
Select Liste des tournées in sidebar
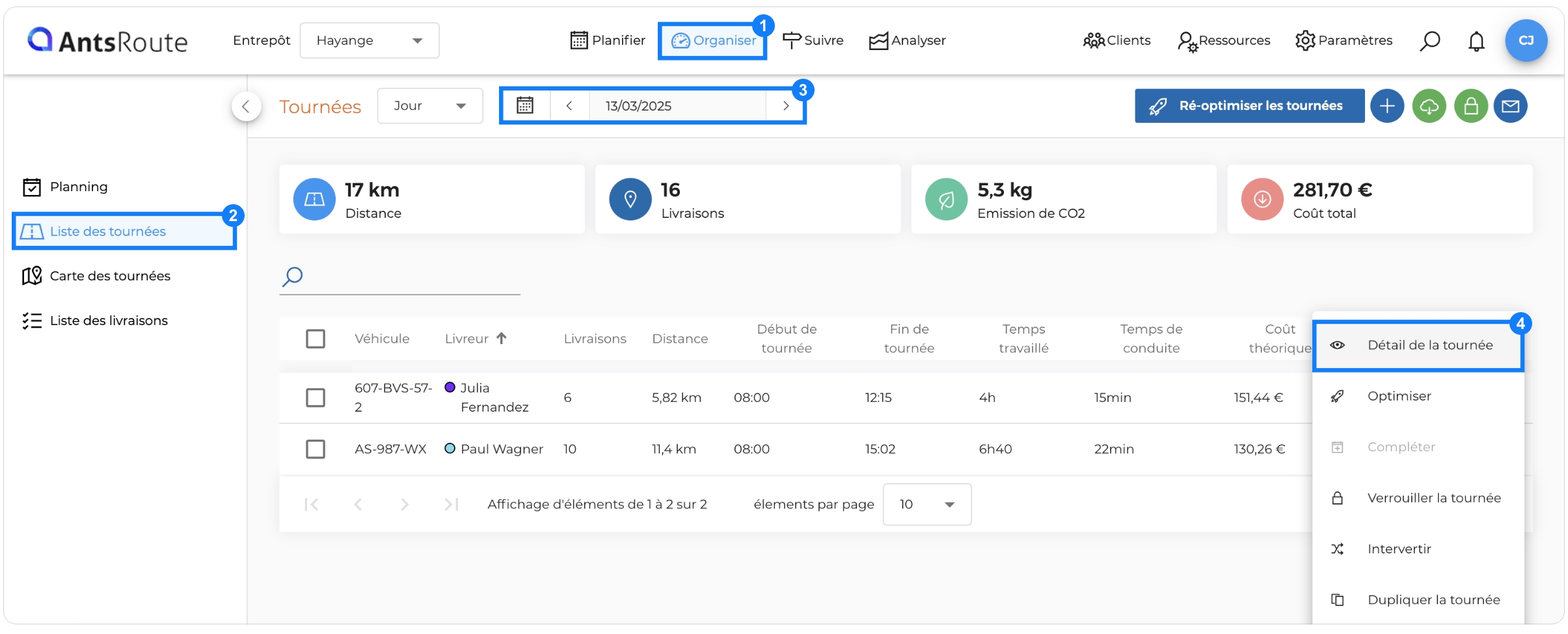(x=124, y=231)
